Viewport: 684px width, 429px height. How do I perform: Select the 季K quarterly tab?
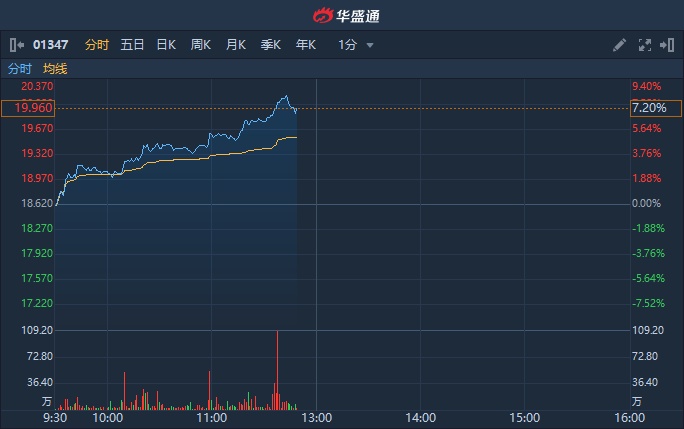271,45
